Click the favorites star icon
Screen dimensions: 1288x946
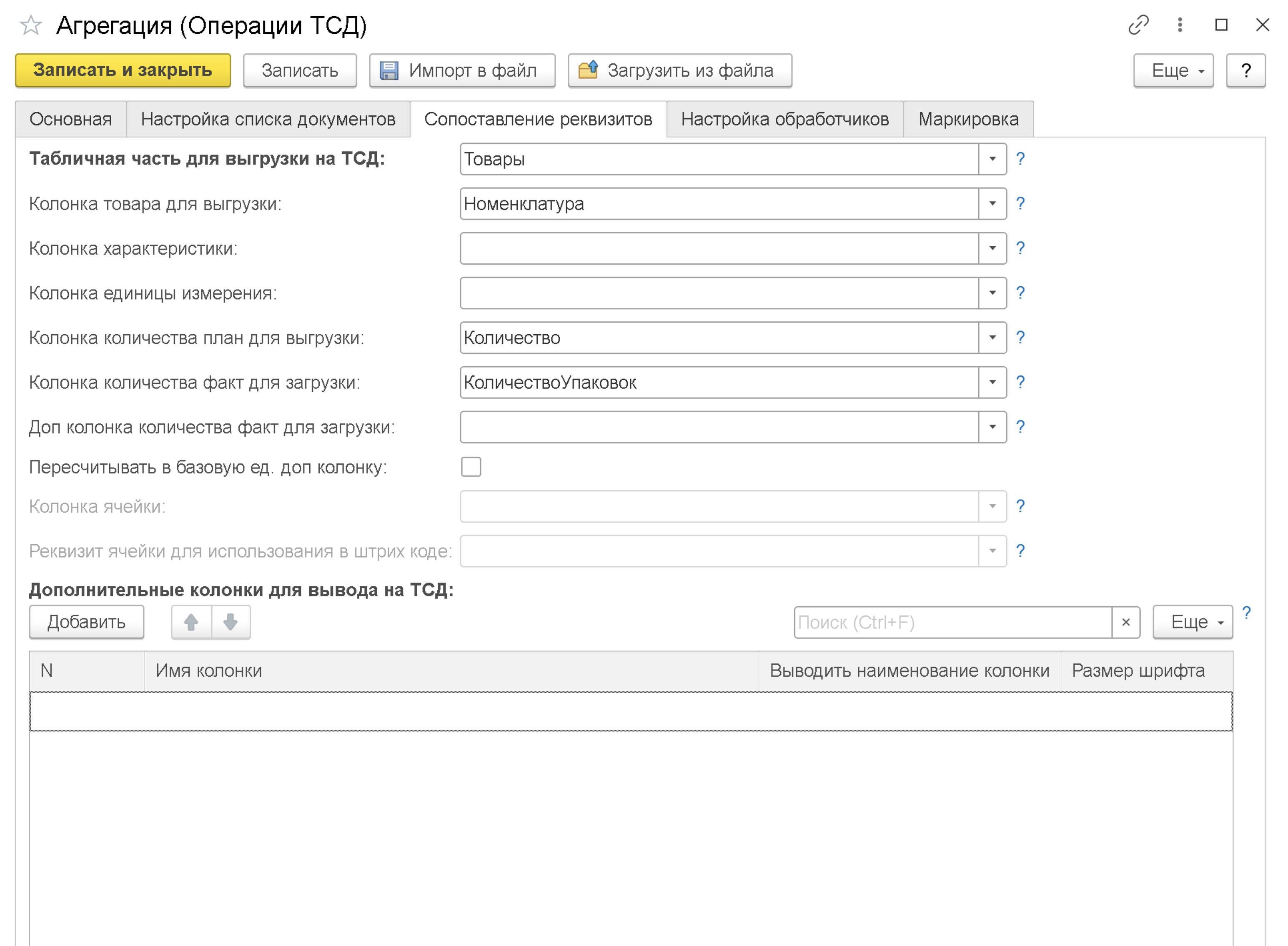31,25
